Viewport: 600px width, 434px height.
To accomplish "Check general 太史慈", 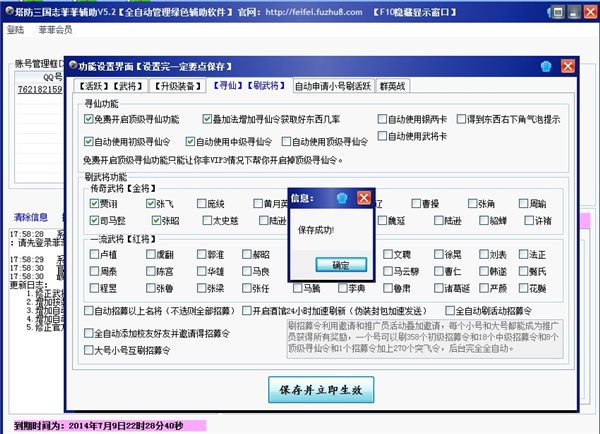I will pos(207,220).
